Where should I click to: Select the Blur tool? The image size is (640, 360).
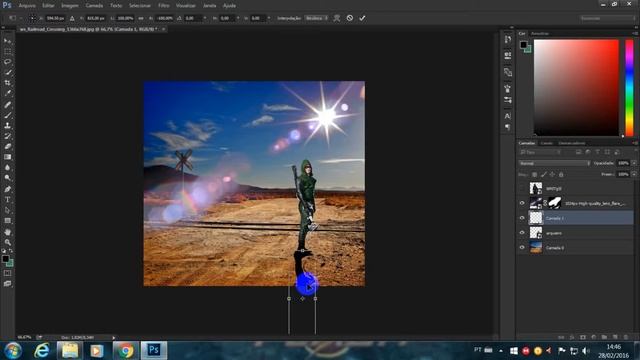[x=7, y=167]
